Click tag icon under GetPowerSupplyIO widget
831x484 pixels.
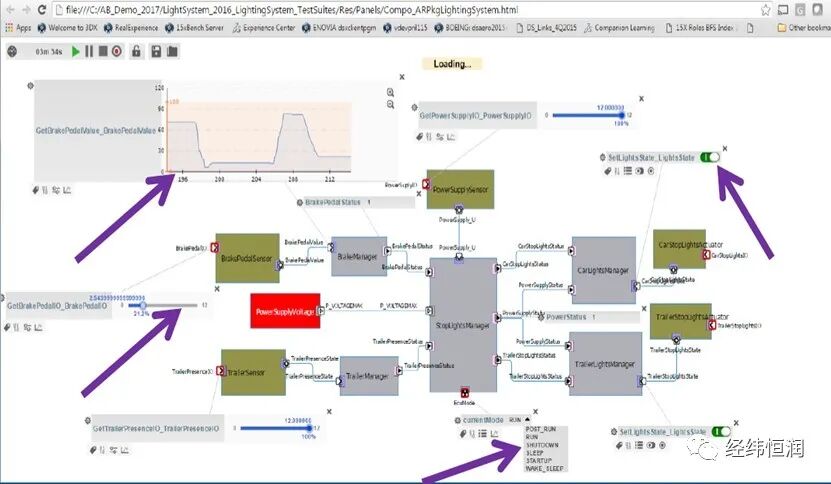pos(420,137)
